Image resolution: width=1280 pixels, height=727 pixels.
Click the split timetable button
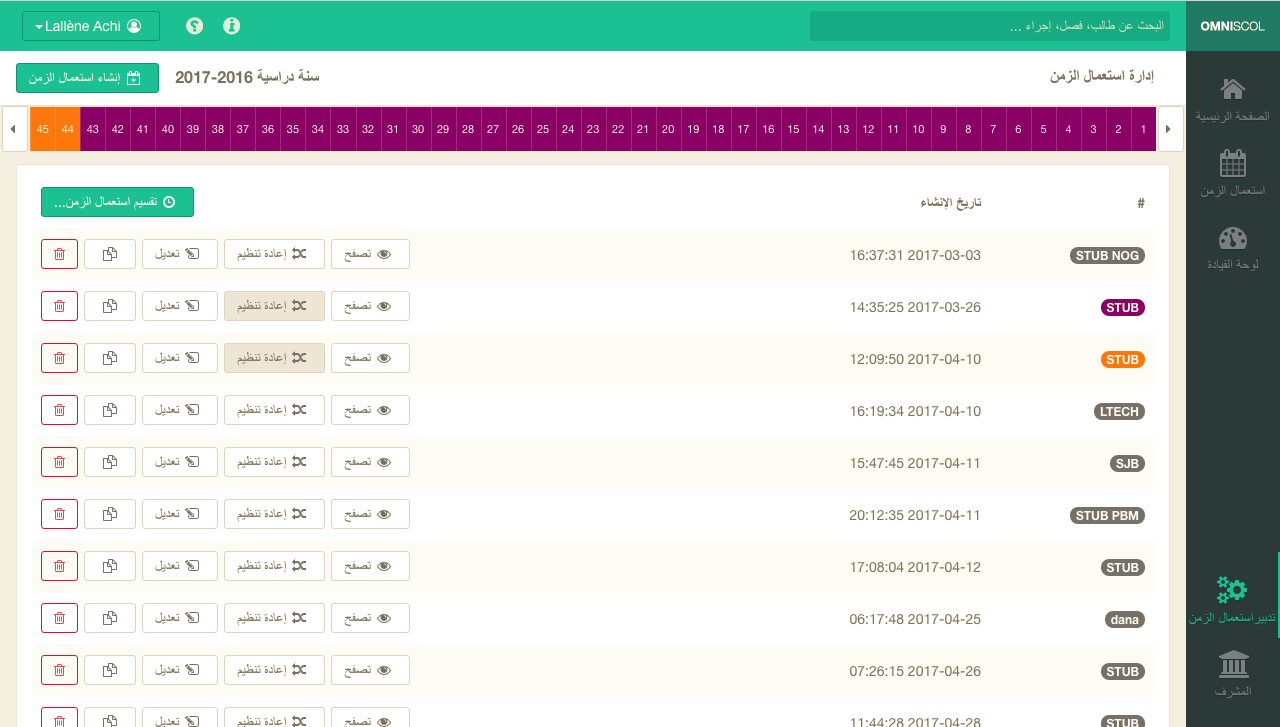click(x=117, y=202)
